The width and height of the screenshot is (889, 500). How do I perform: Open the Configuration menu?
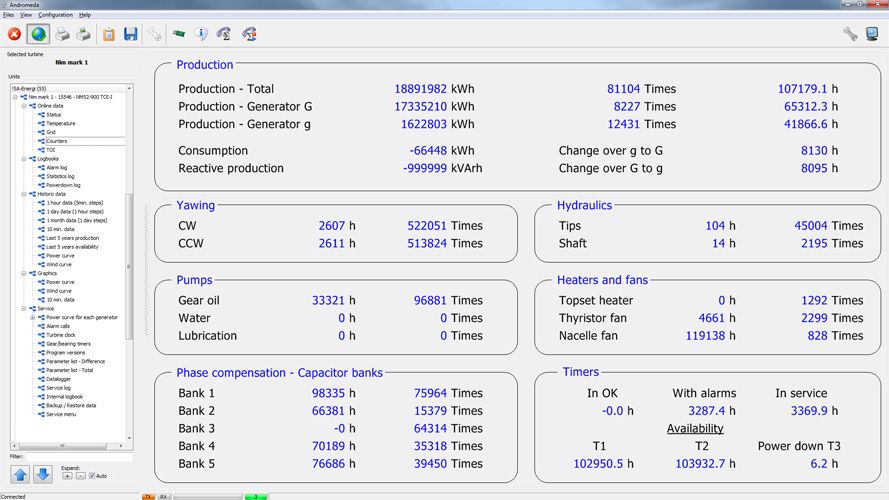coord(56,15)
